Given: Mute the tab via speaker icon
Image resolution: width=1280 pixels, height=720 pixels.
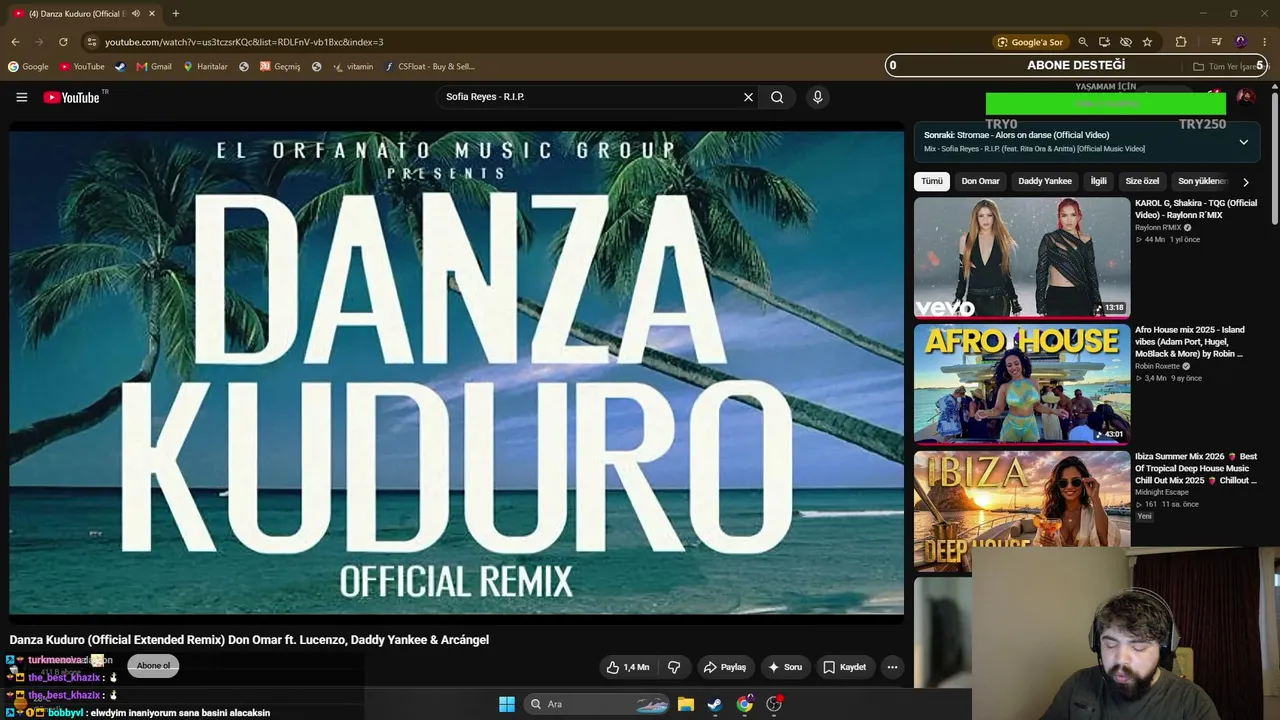Looking at the screenshot, I should pyautogui.click(x=136, y=14).
